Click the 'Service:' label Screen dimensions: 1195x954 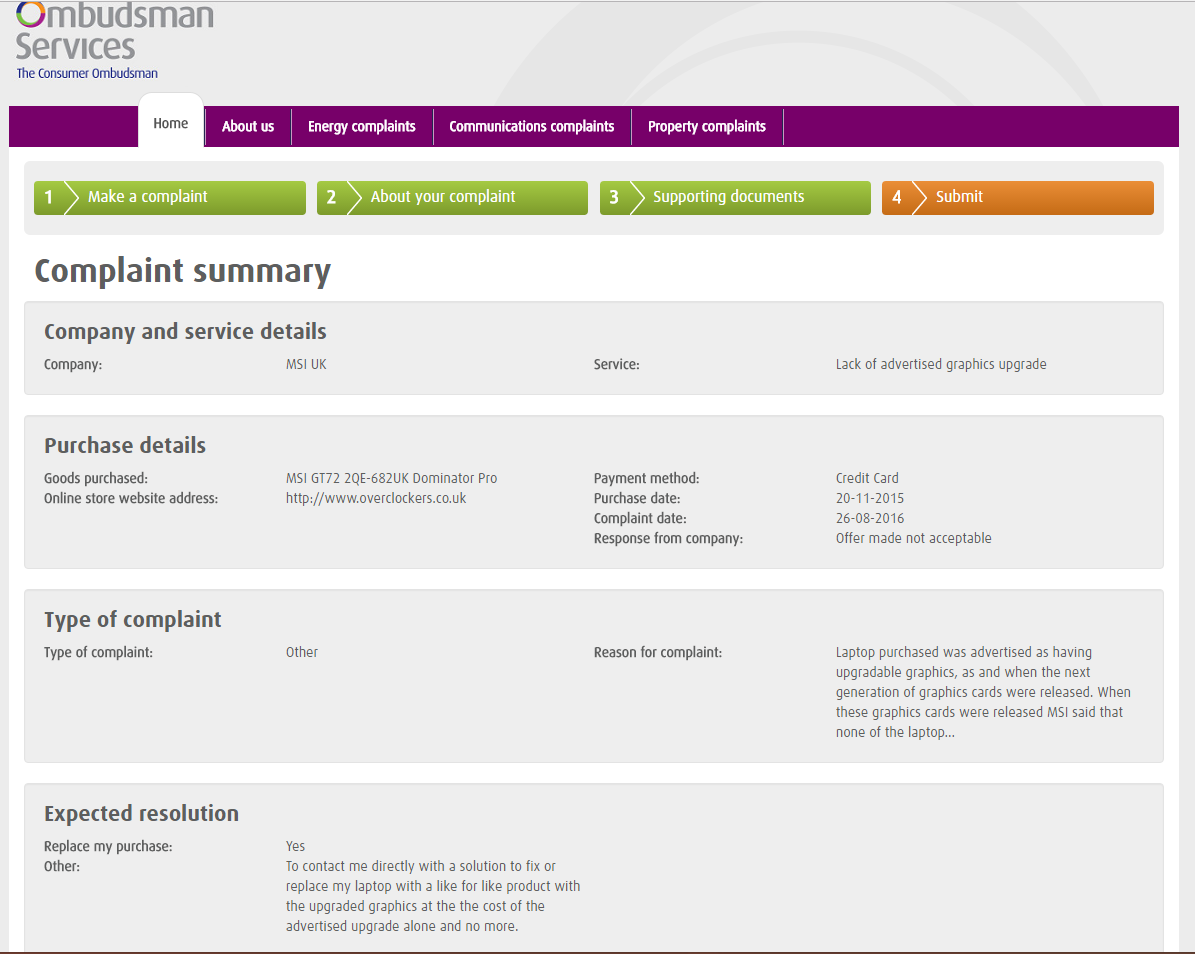point(617,364)
